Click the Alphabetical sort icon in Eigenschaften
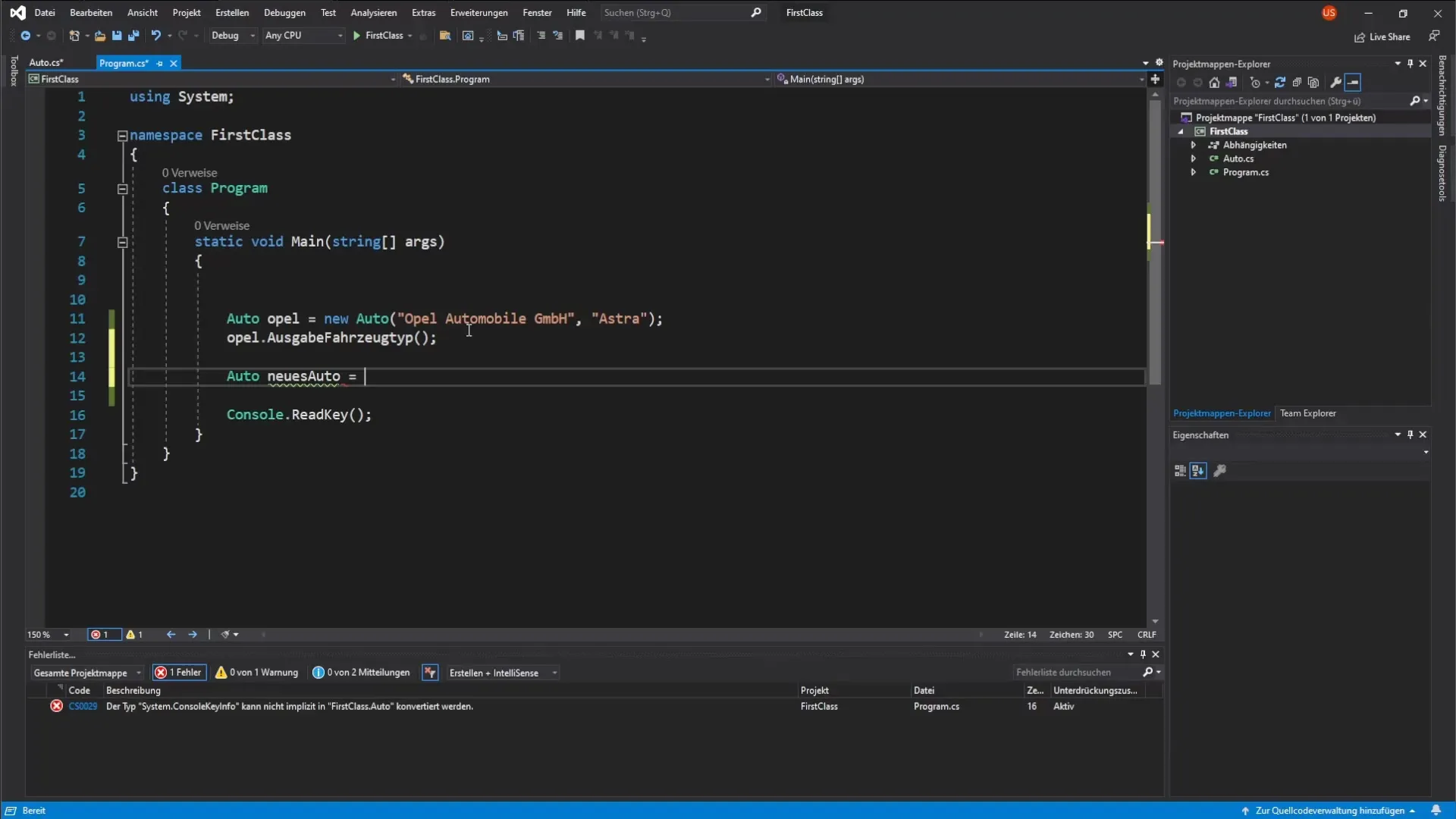This screenshot has height=819, width=1456. [1198, 471]
